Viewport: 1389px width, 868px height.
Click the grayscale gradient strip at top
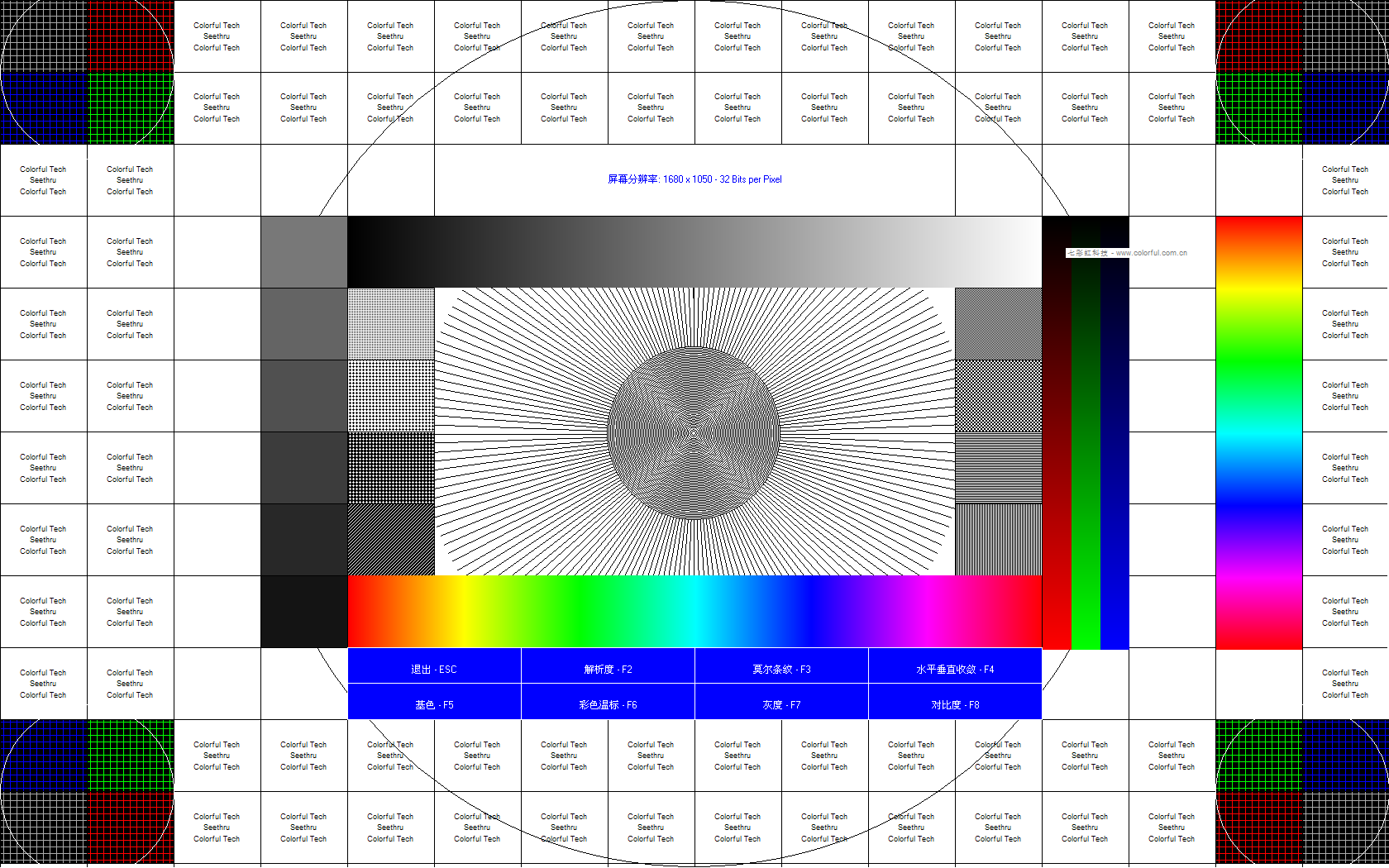click(694, 250)
